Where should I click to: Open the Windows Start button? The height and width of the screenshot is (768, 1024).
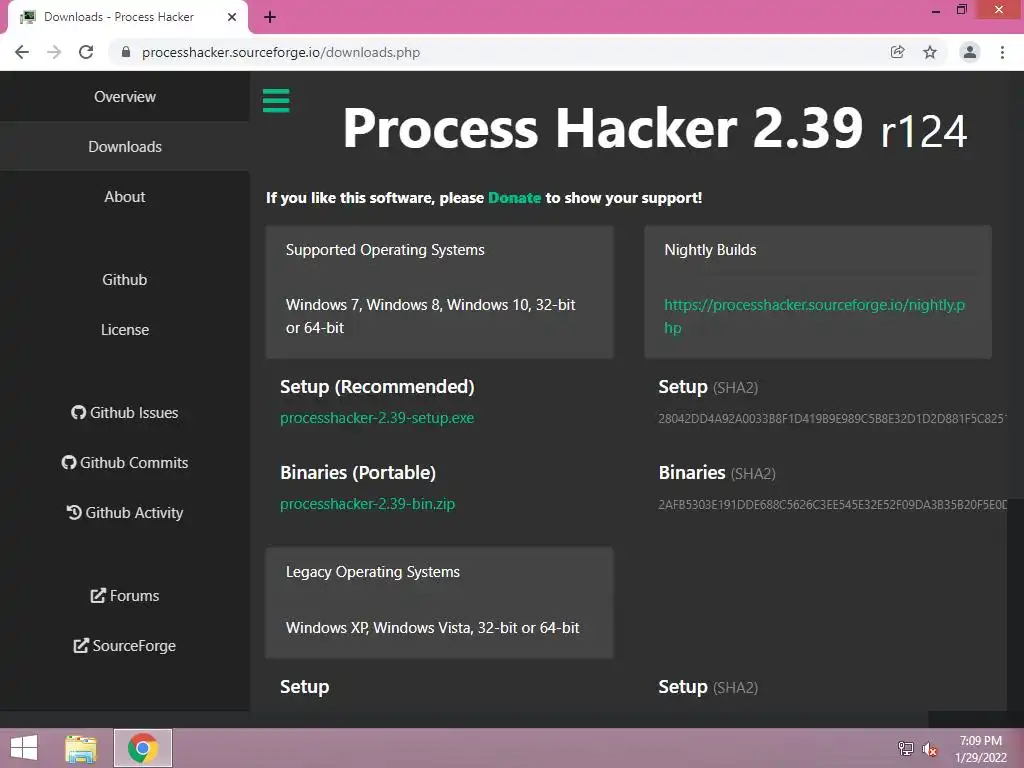point(24,748)
